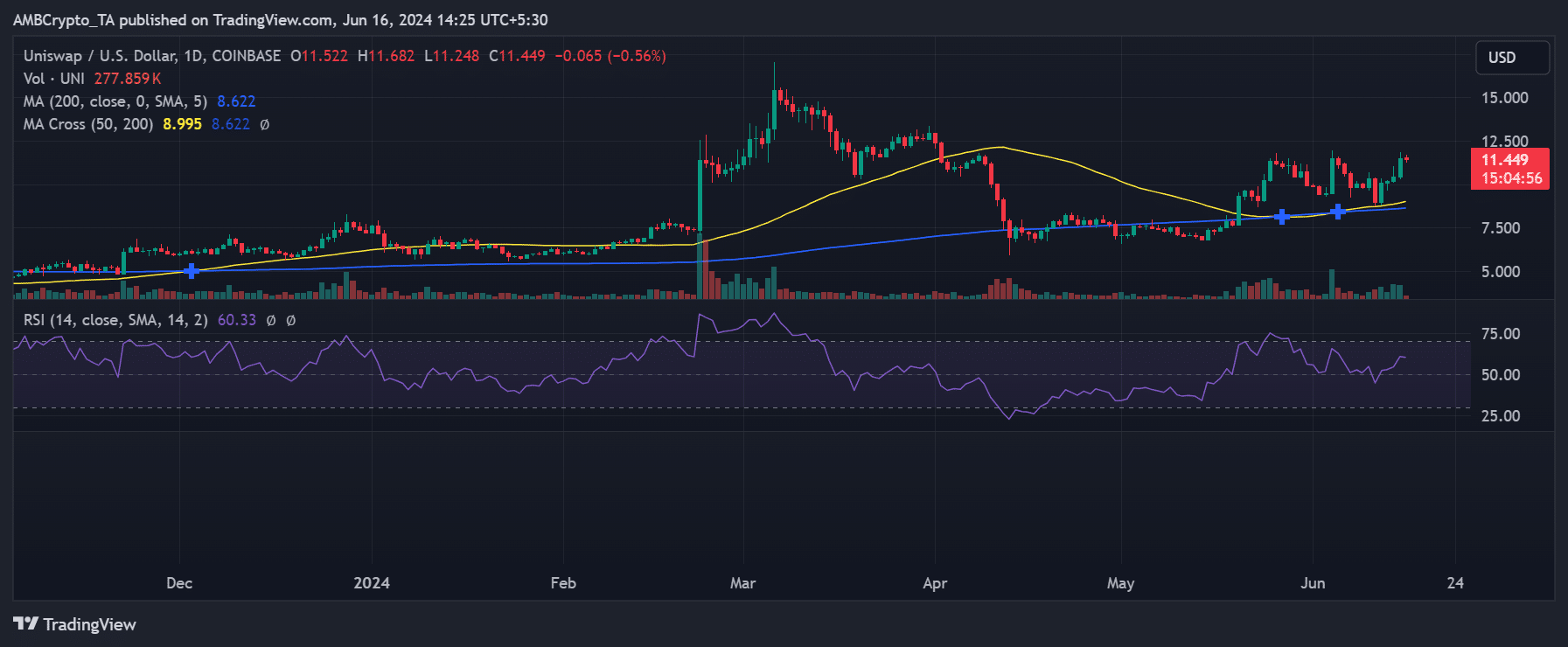Screen dimensions: 1568x647
Task: Click the RSI 25.00 axis label
Action: click(1501, 416)
